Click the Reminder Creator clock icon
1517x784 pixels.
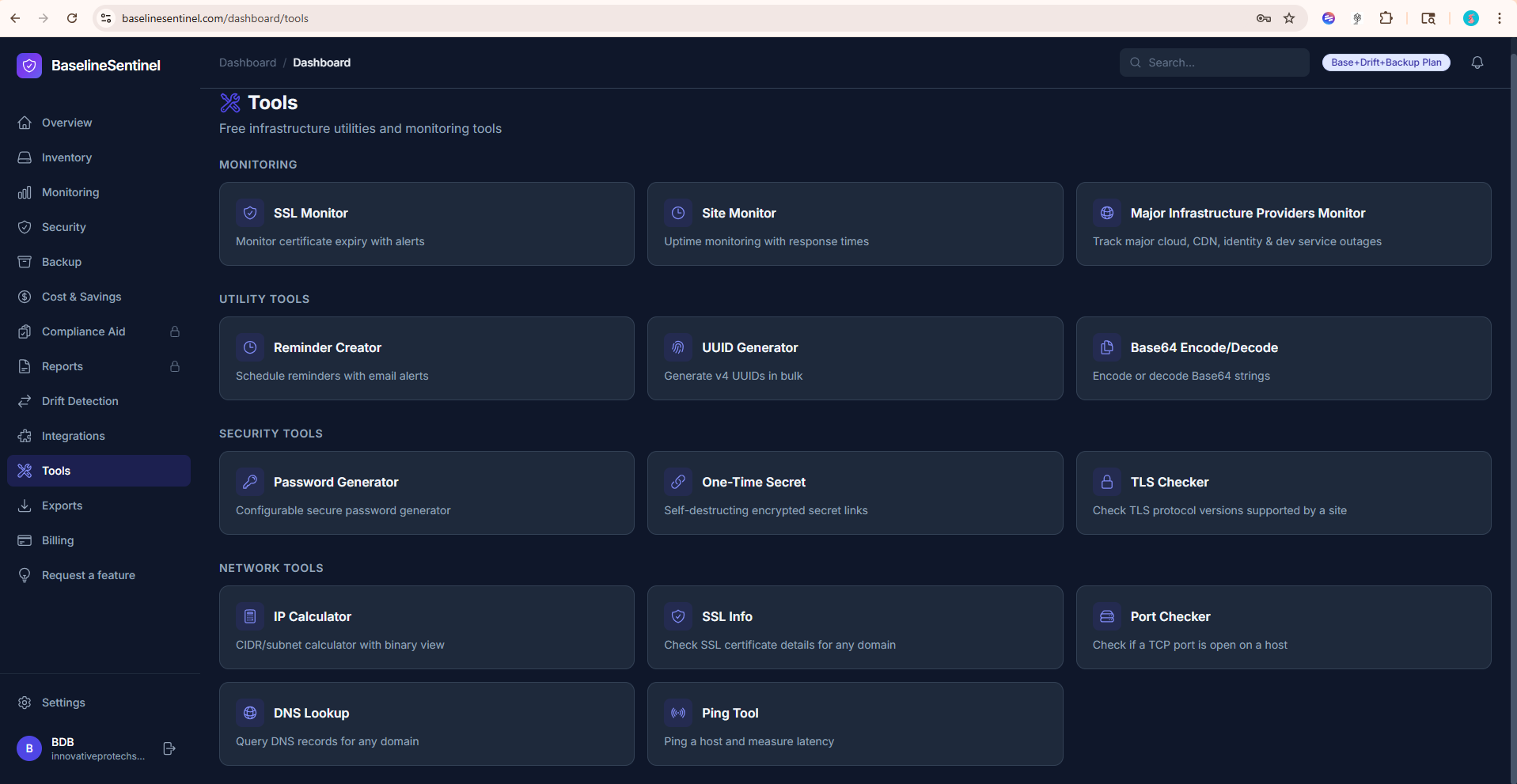250,347
